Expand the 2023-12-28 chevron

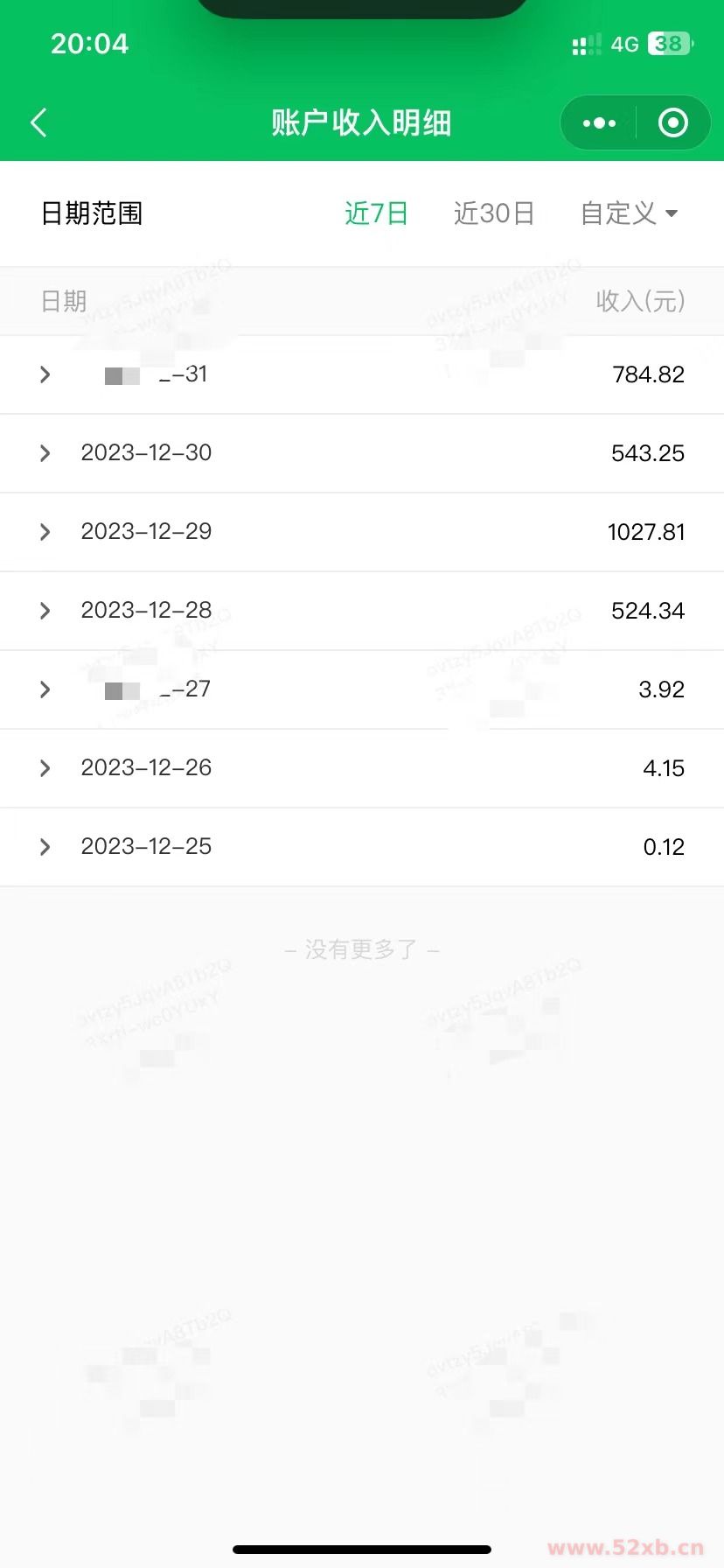(x=45, y=611)
